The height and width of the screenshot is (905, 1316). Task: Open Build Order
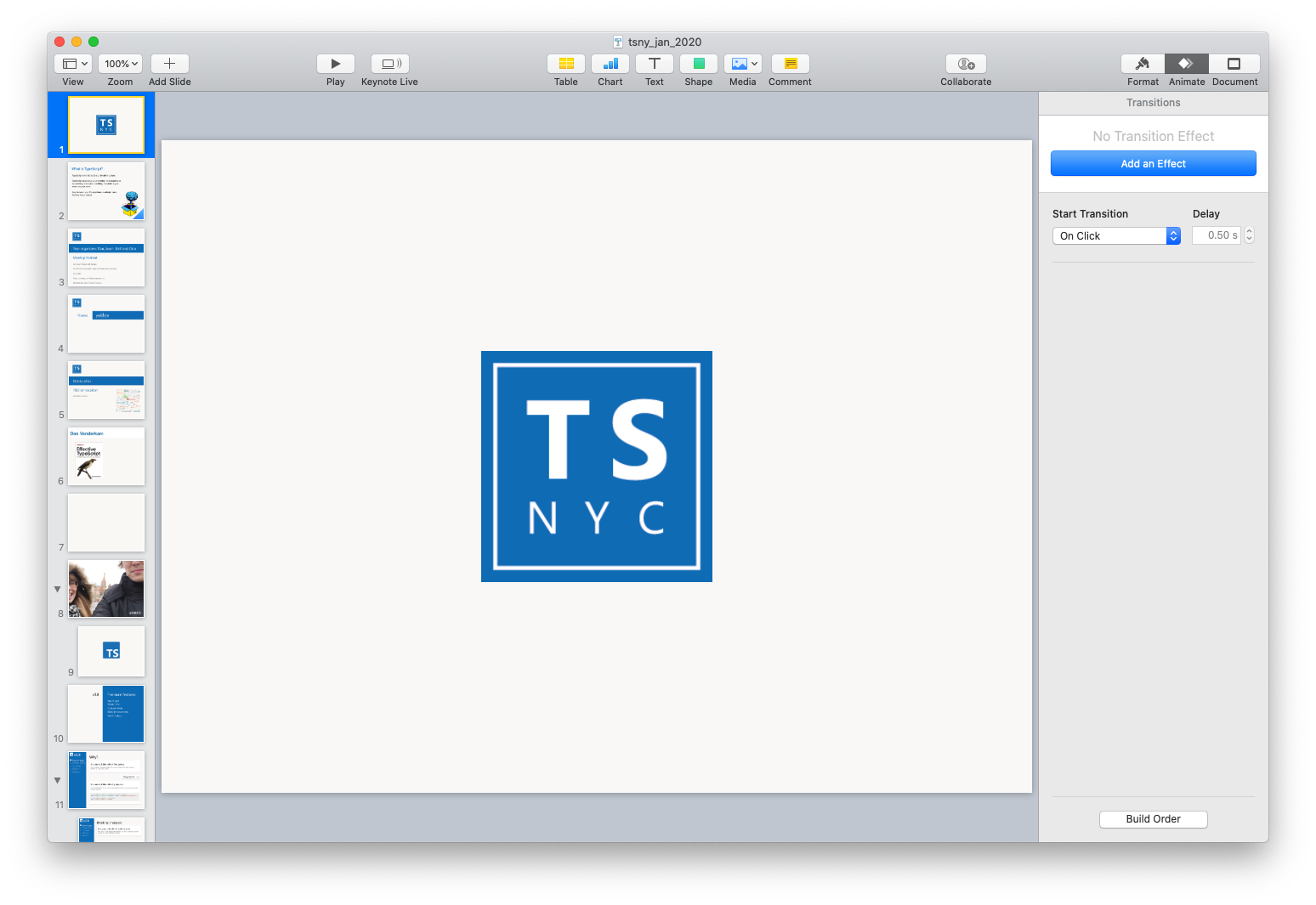[1154, 819]
